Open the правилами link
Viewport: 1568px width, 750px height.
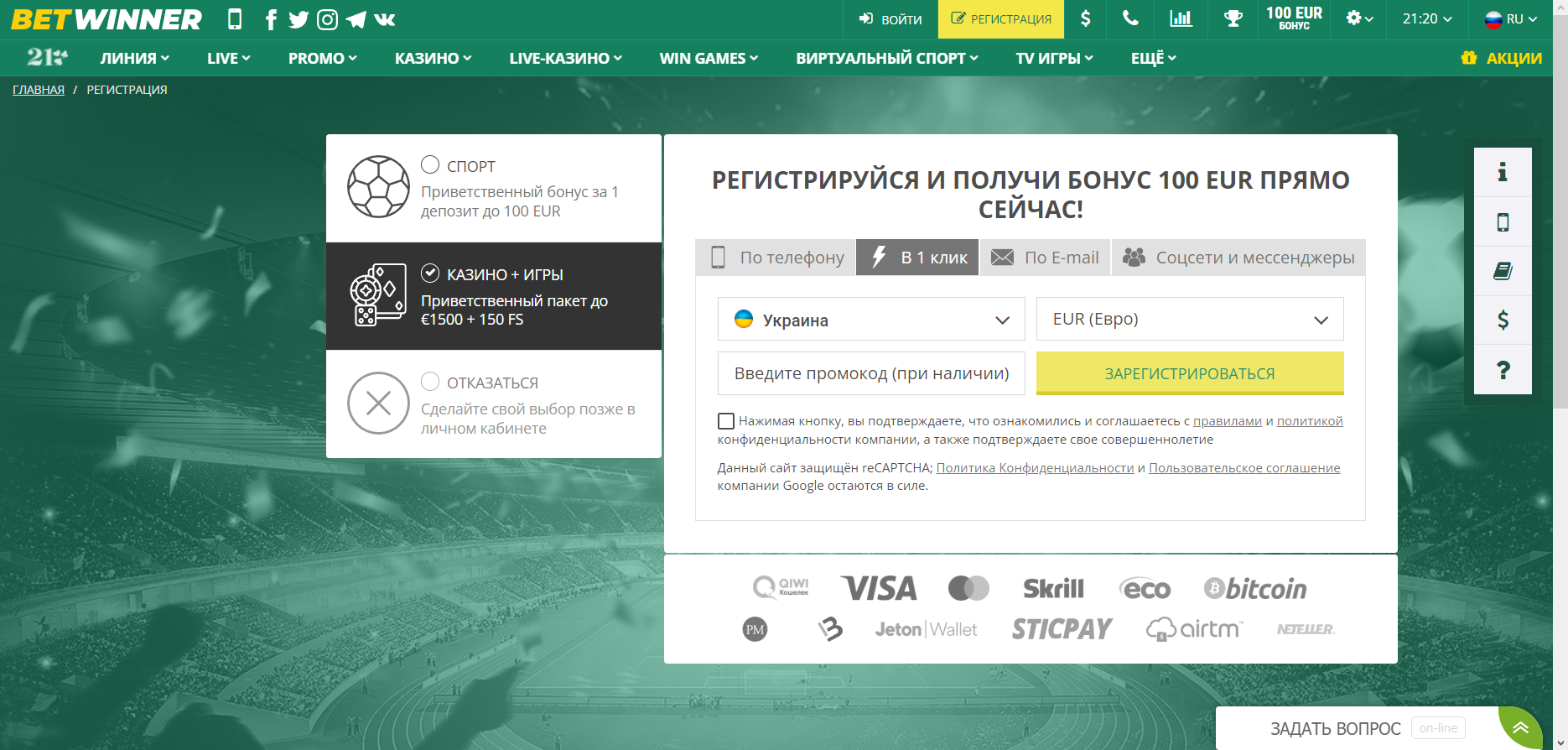click(x=1228, y=421)
